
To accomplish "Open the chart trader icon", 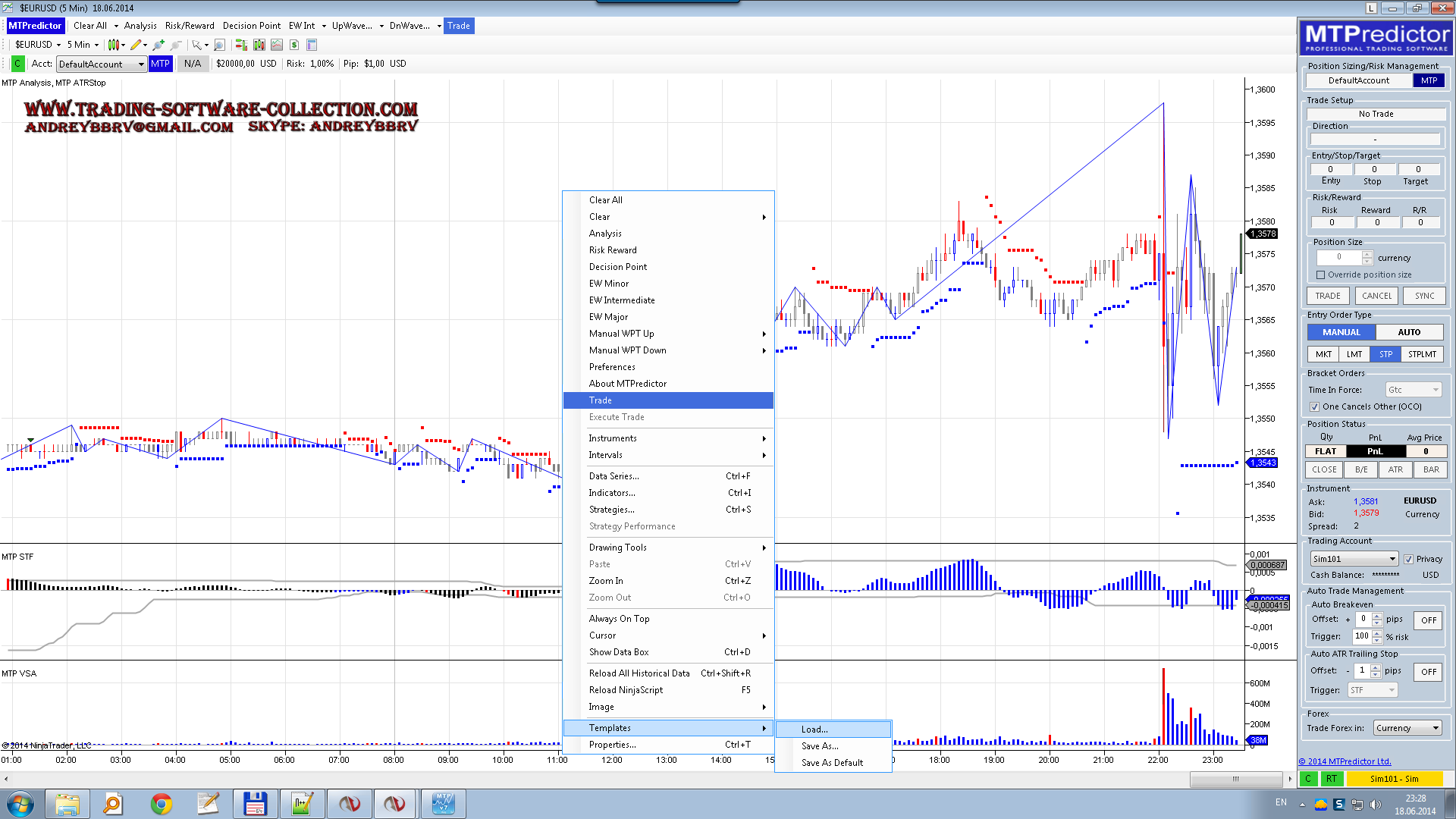I will (241, 45).
